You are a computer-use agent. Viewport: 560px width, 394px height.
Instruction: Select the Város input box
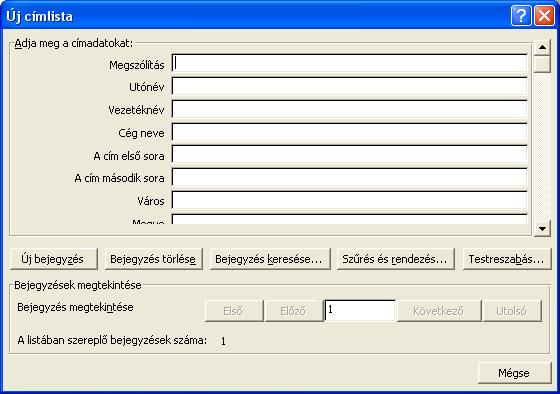coord(349,200)
